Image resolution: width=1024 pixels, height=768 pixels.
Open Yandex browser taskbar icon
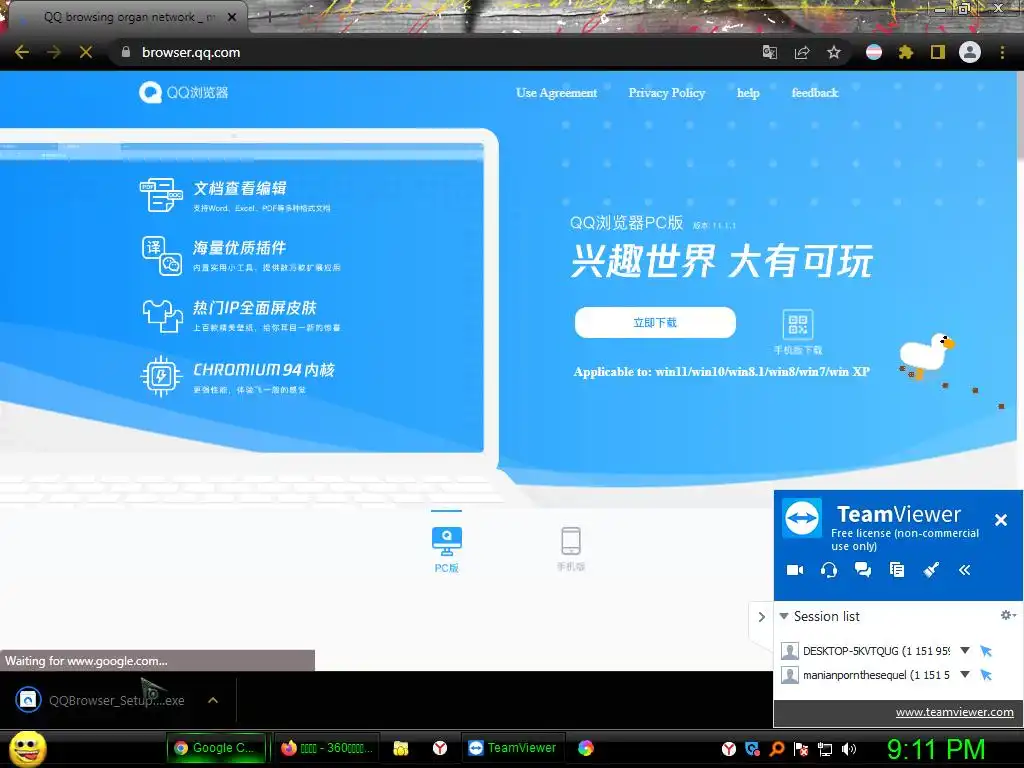[440, 748]
